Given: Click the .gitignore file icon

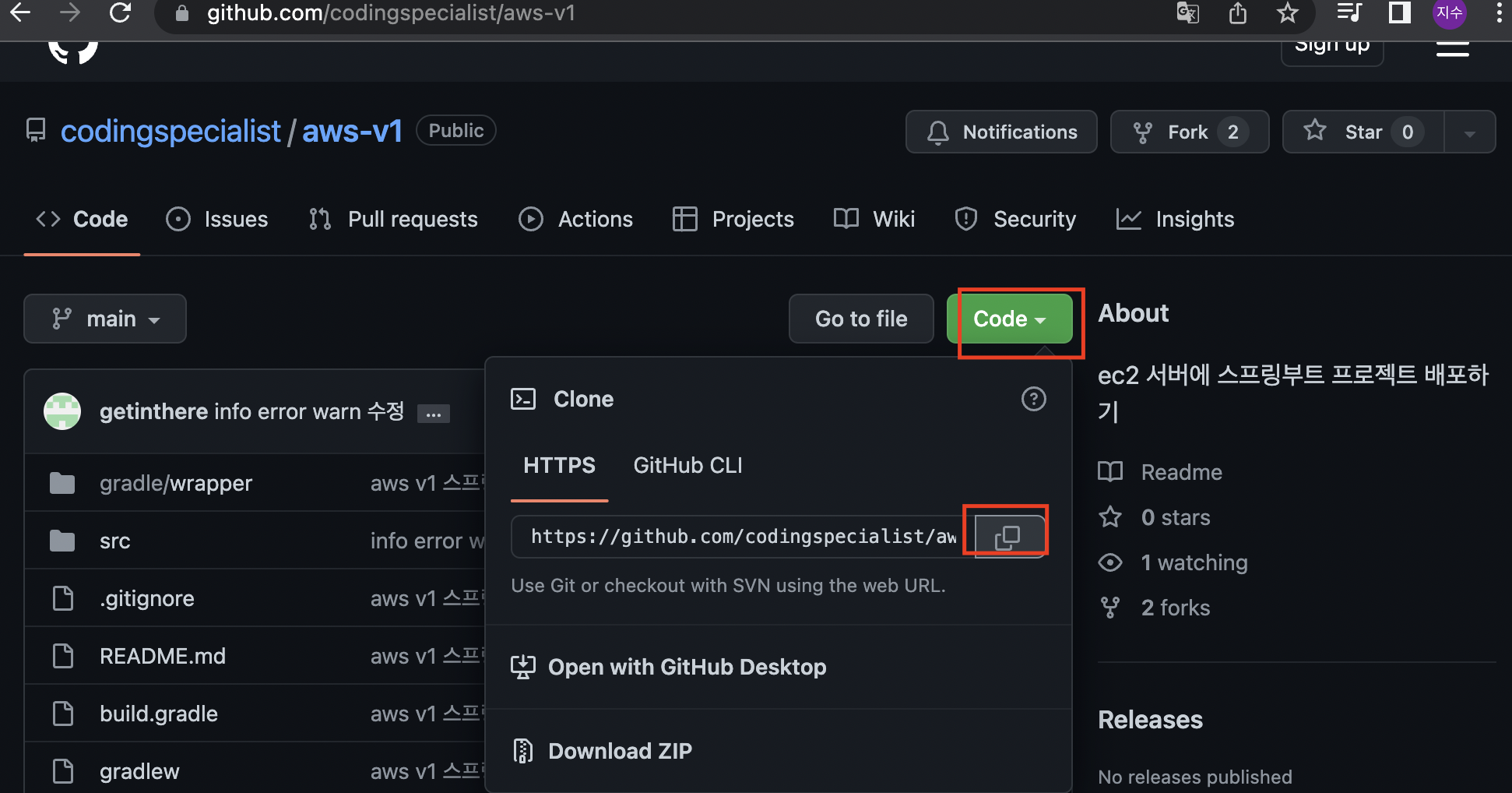Looking at the screenshot, I should [63, 598].
